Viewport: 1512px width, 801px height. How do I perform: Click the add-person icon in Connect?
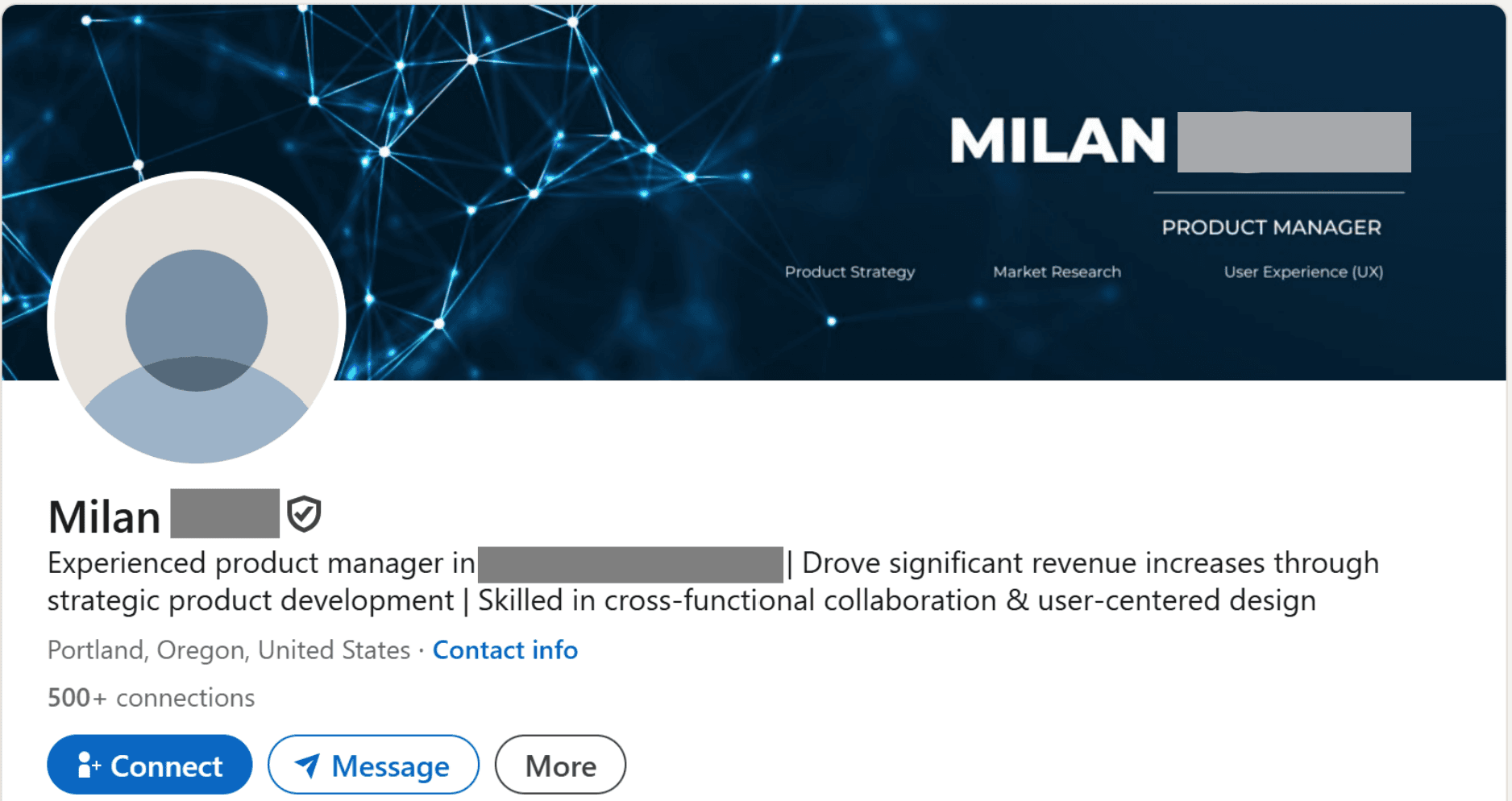coord(88,765)
